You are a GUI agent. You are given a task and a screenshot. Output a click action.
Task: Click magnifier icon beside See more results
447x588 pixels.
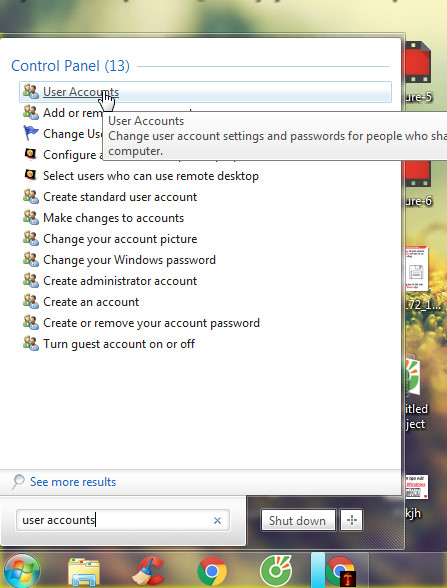point(18,482)
